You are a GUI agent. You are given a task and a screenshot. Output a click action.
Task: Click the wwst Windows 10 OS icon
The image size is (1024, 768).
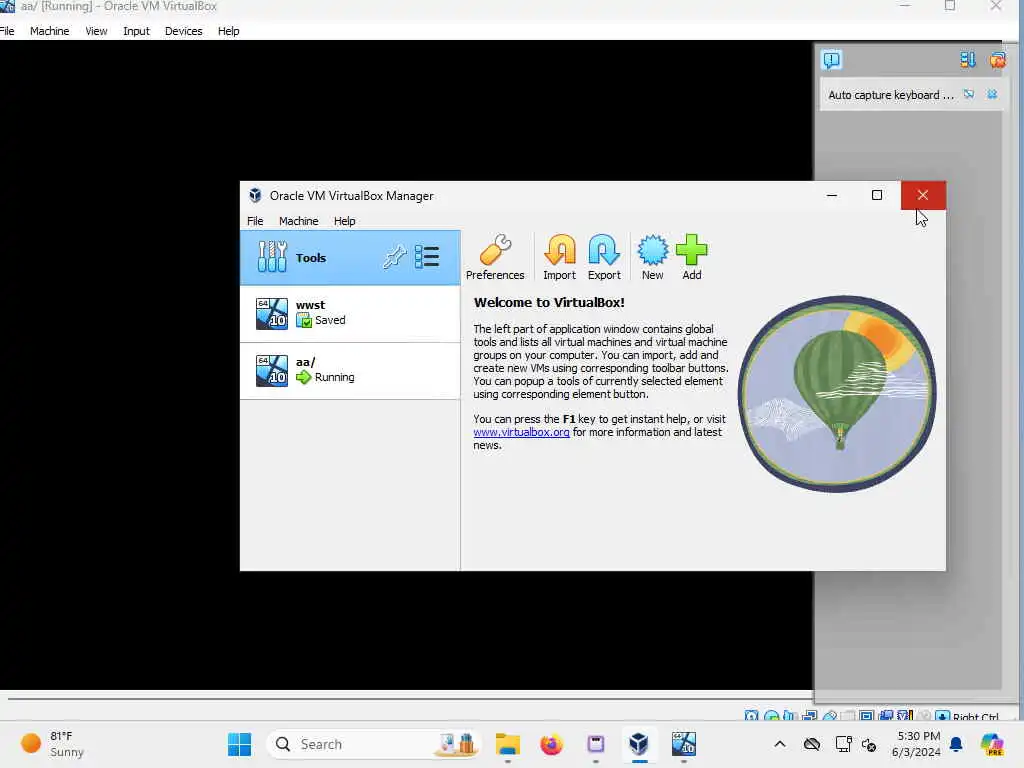click(x=272, y=313)
